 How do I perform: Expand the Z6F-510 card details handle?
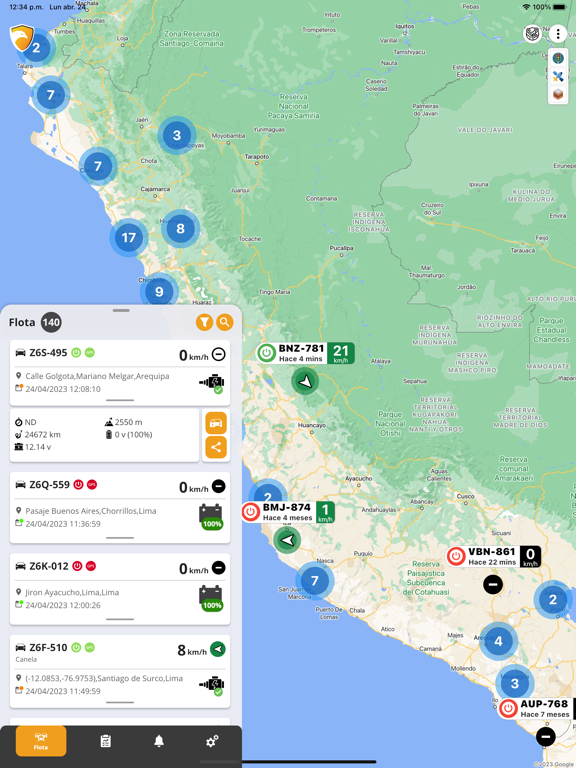120,702
